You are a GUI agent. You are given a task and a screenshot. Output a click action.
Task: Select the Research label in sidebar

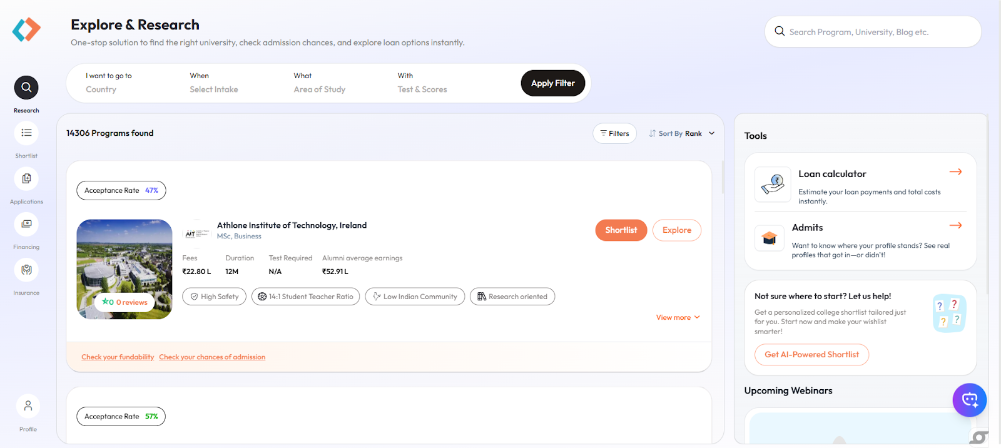[26, 110]
